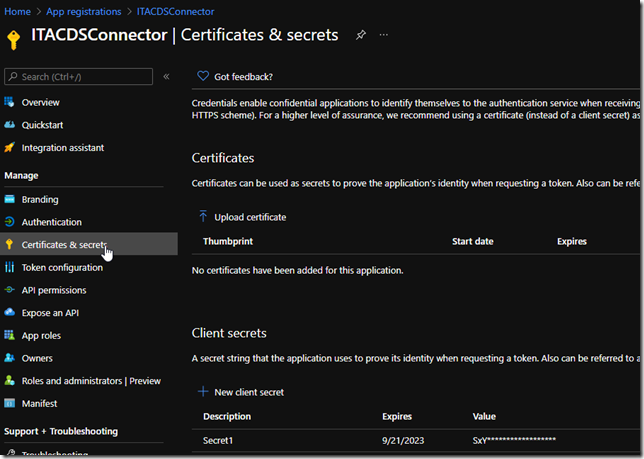Click the API permissions icon
Image resolution: width=644 pixels, height=459 pixels.
click(x=9, y=290)
